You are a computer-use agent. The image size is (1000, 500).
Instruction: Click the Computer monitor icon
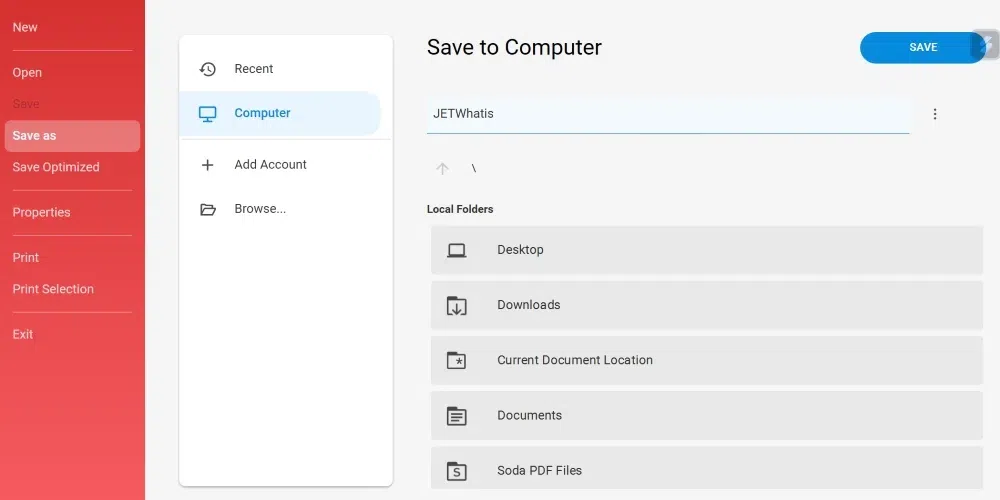point(208,114)
